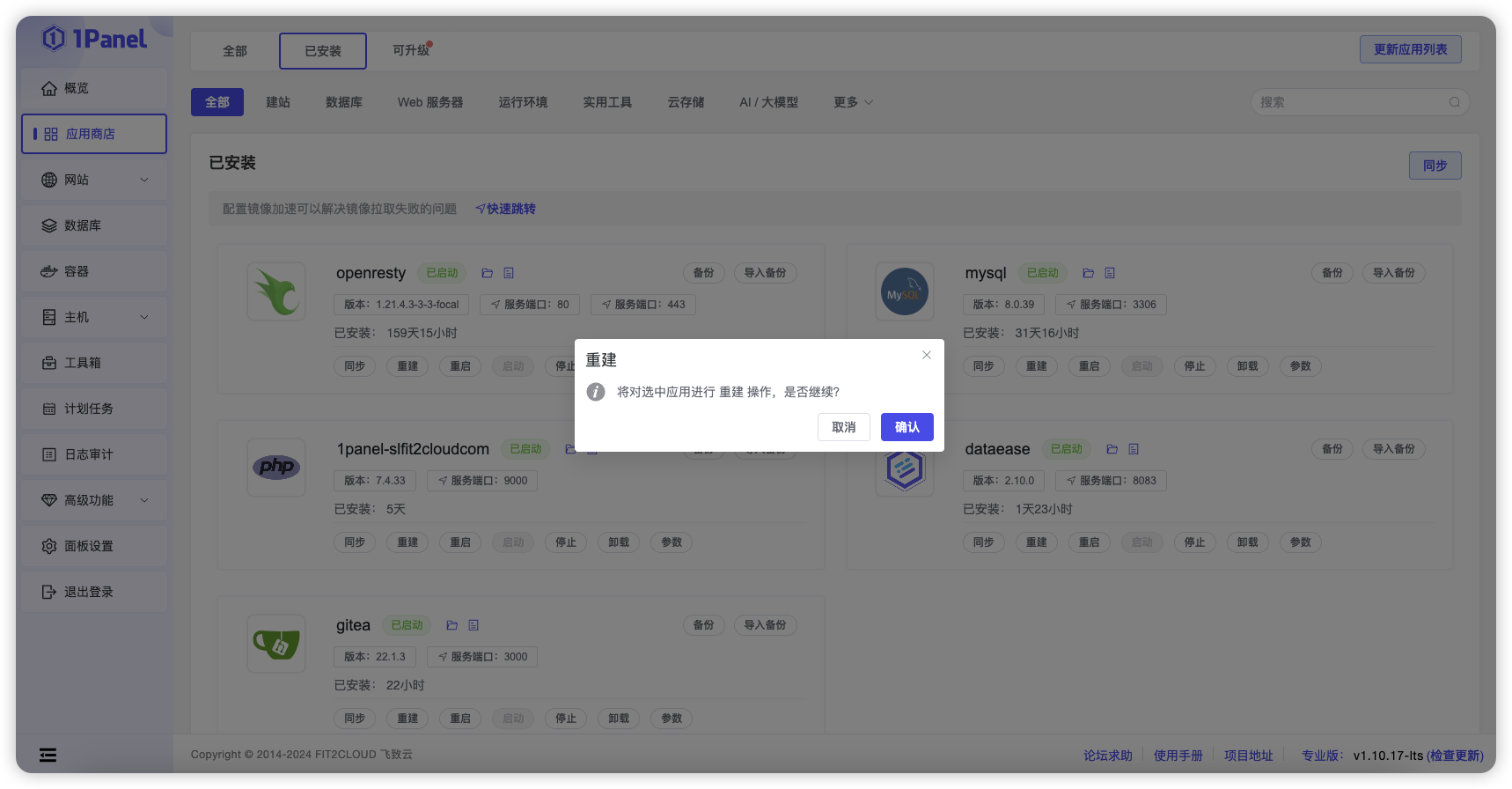
Task: Click 更新应用列表 button
Action: [x=1410, y=49]
